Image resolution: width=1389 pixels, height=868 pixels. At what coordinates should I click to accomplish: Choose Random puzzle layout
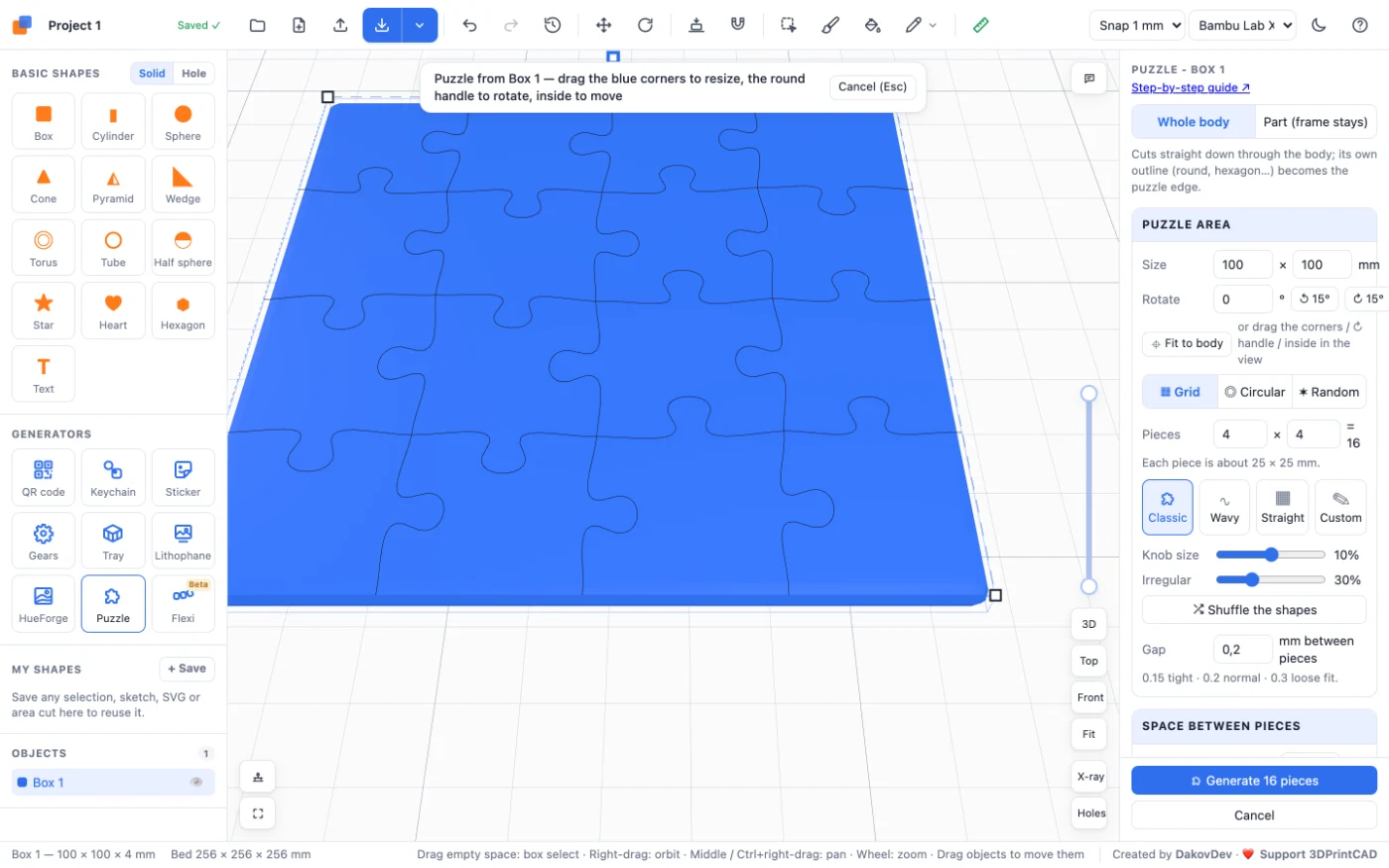tap(1328, 392)
